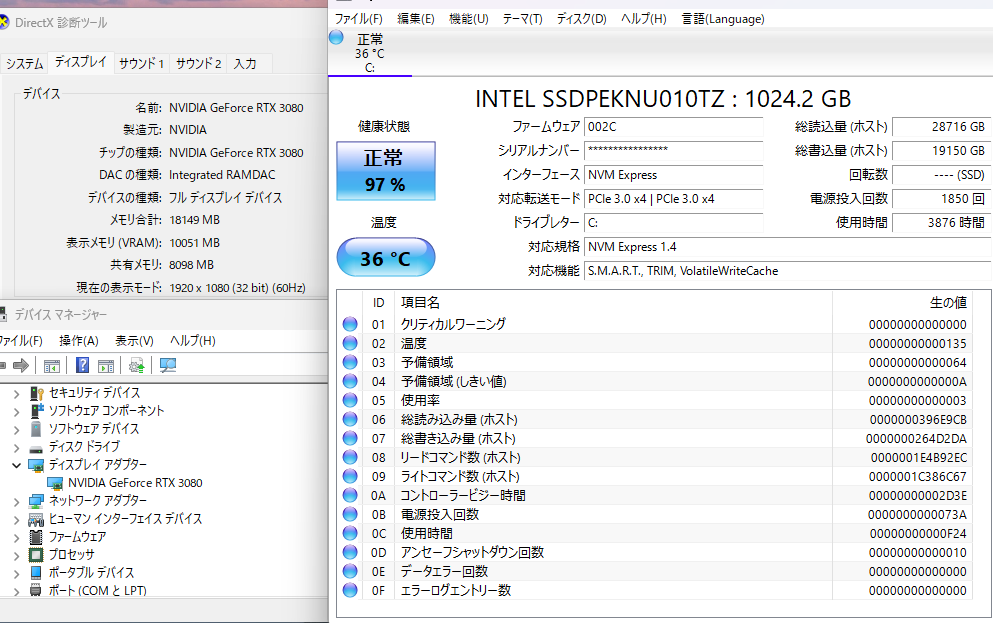Screen dimensions: 993x623
Task: Click status orb for クリティカルワーニング row
Action: click(350, 324)
